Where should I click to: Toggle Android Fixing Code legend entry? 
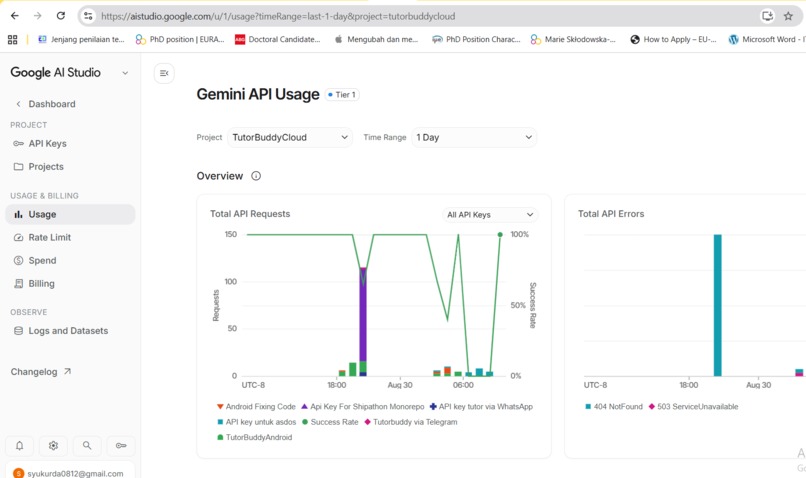[256, 407]
